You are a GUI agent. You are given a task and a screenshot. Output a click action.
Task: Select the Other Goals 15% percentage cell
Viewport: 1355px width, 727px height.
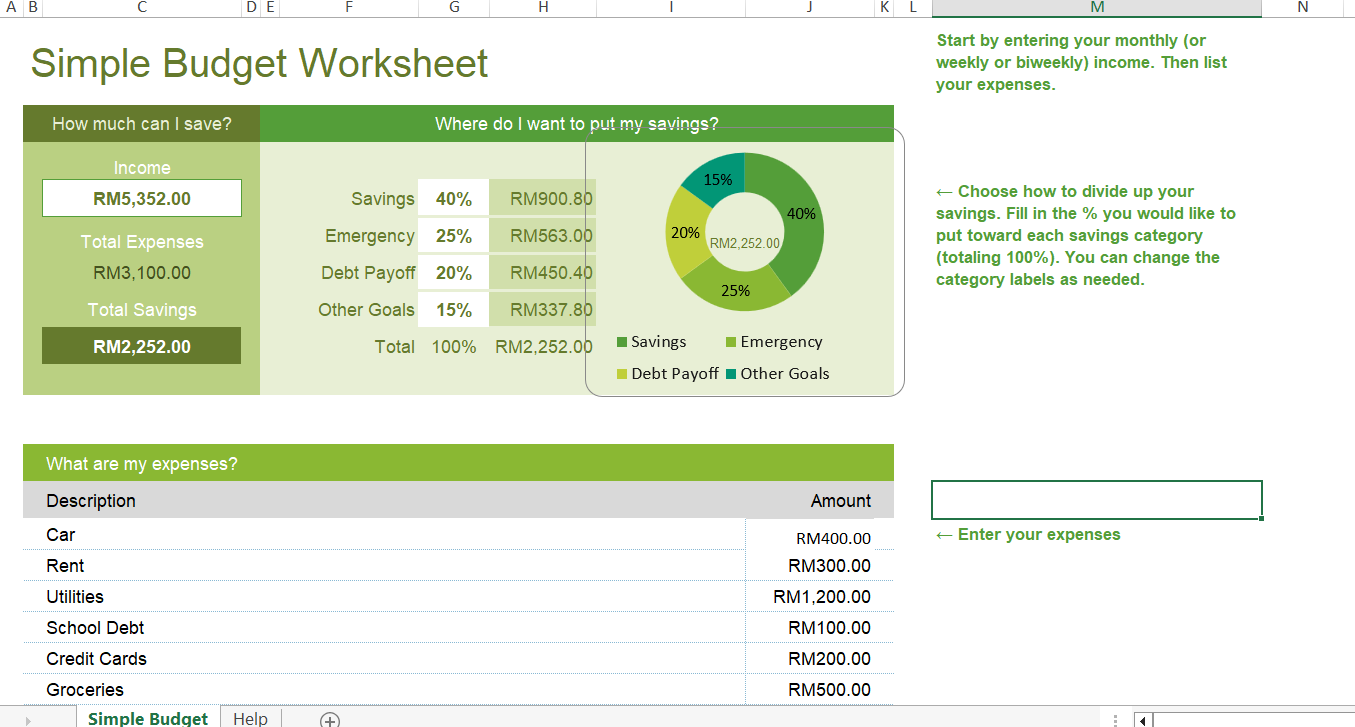point(454,310)
